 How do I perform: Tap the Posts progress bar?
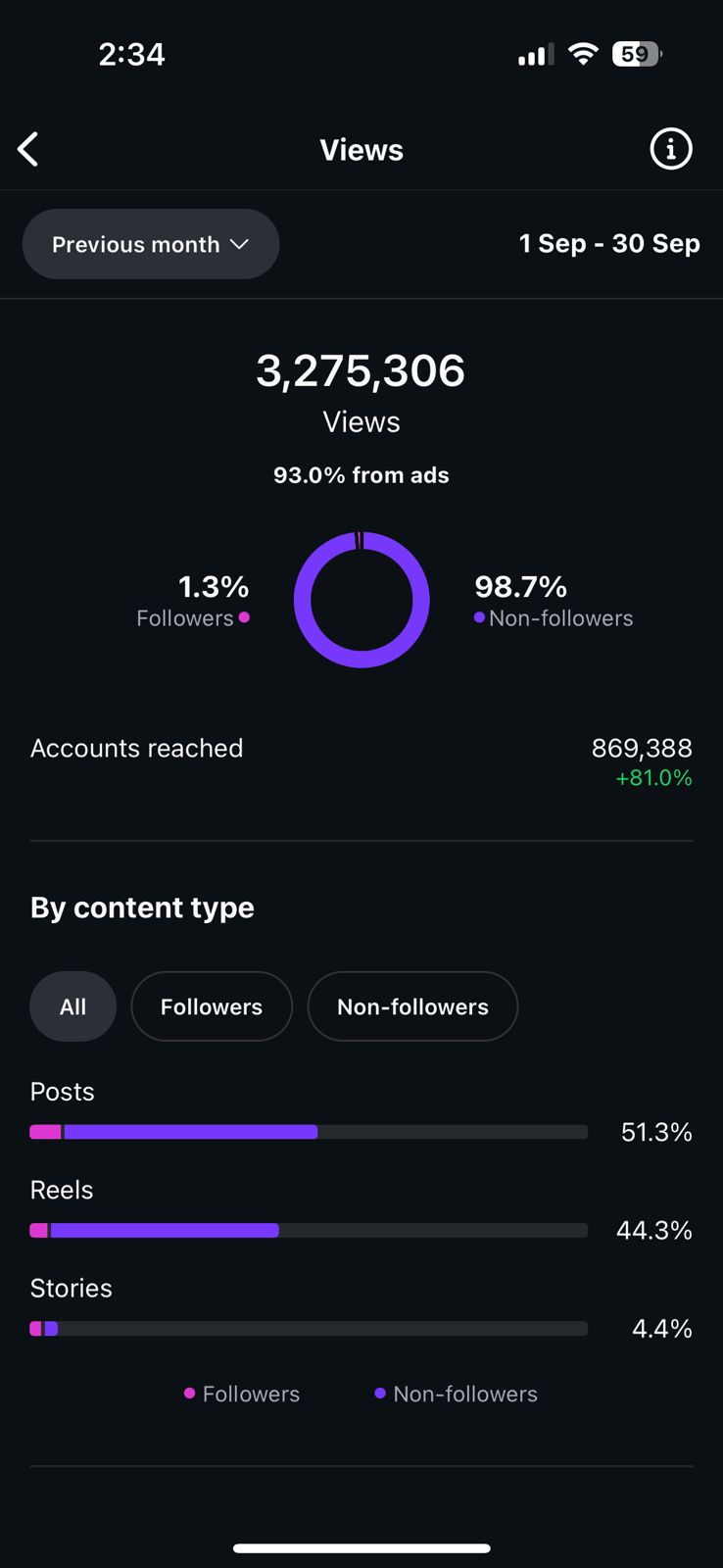point(309,1132)
